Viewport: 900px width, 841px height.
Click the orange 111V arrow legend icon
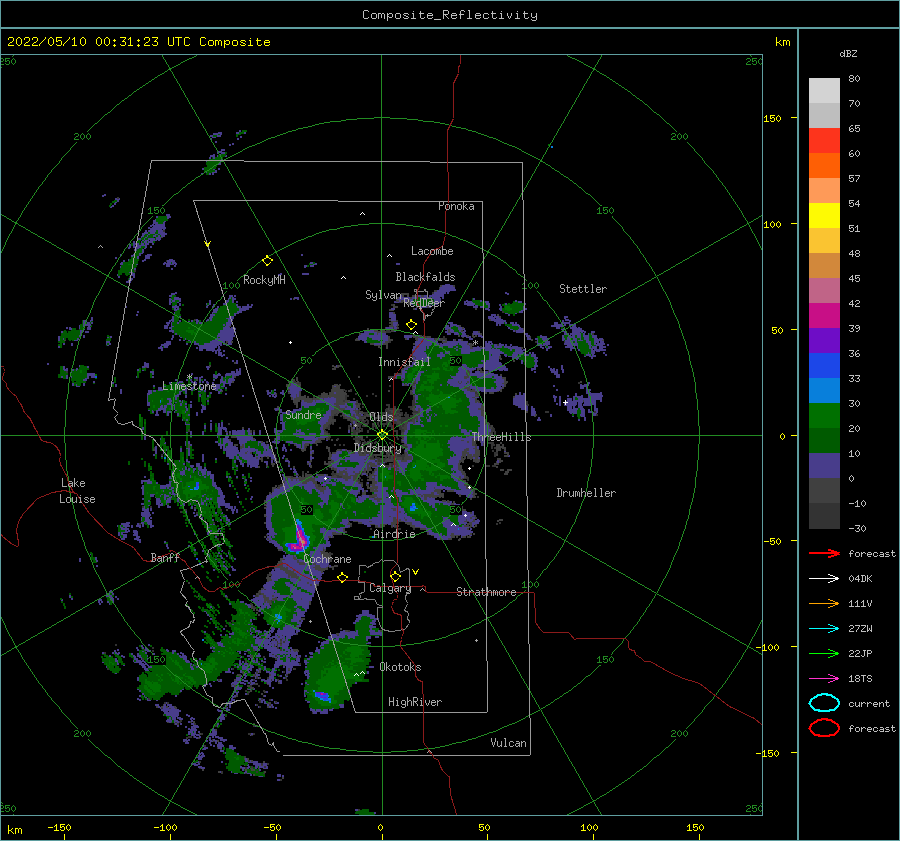[824, 603]
